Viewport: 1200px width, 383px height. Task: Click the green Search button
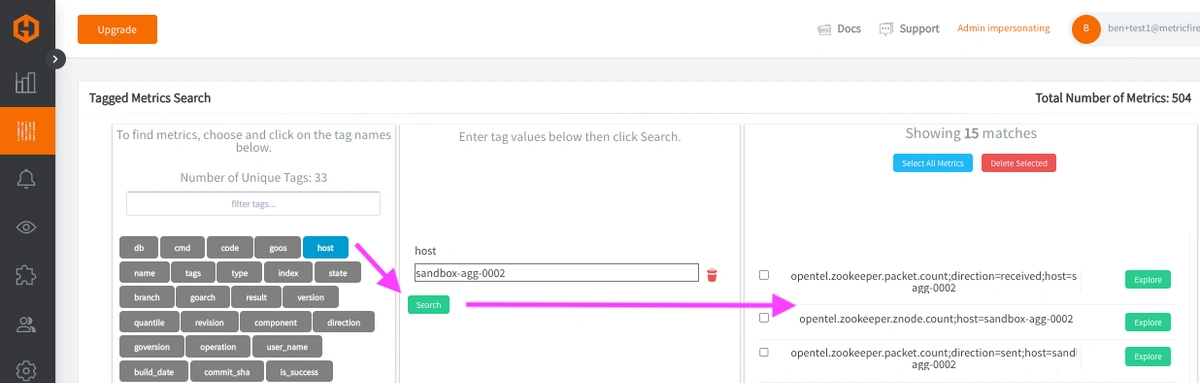pyautogui.click(x=428, y=304)
